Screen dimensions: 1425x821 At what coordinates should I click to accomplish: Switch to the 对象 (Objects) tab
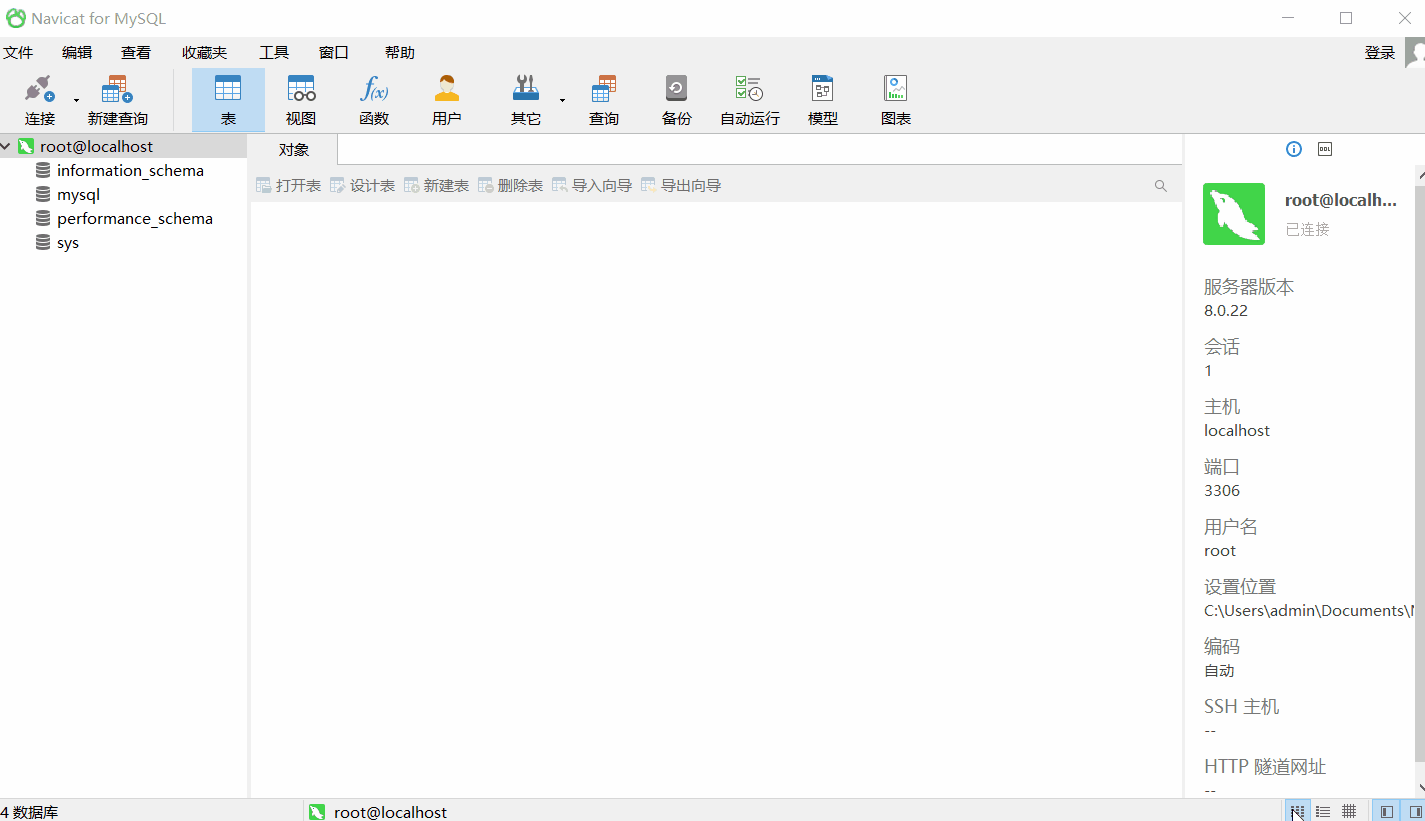coord(294,150)
